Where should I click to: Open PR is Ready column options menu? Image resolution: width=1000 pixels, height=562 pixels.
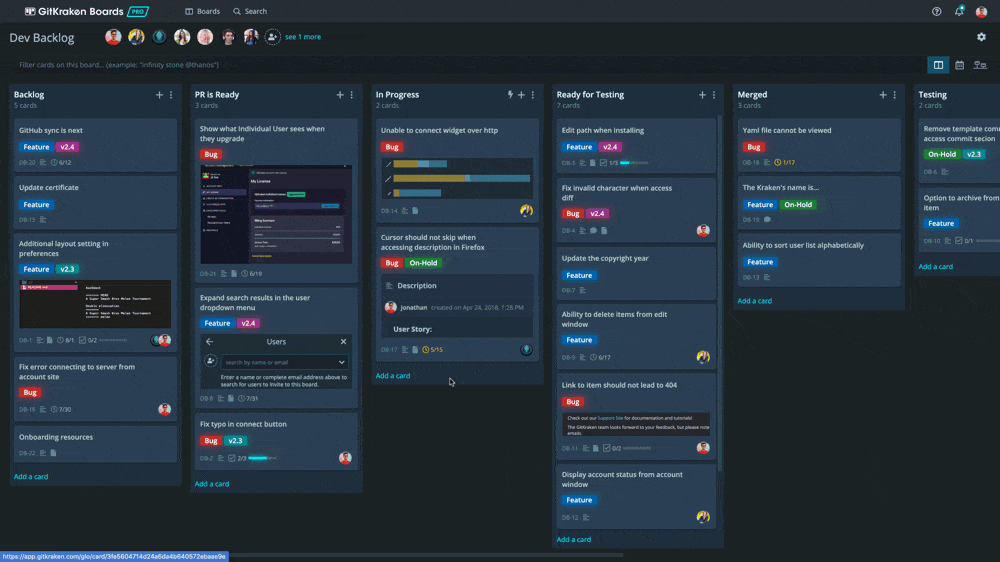[351, 95]
